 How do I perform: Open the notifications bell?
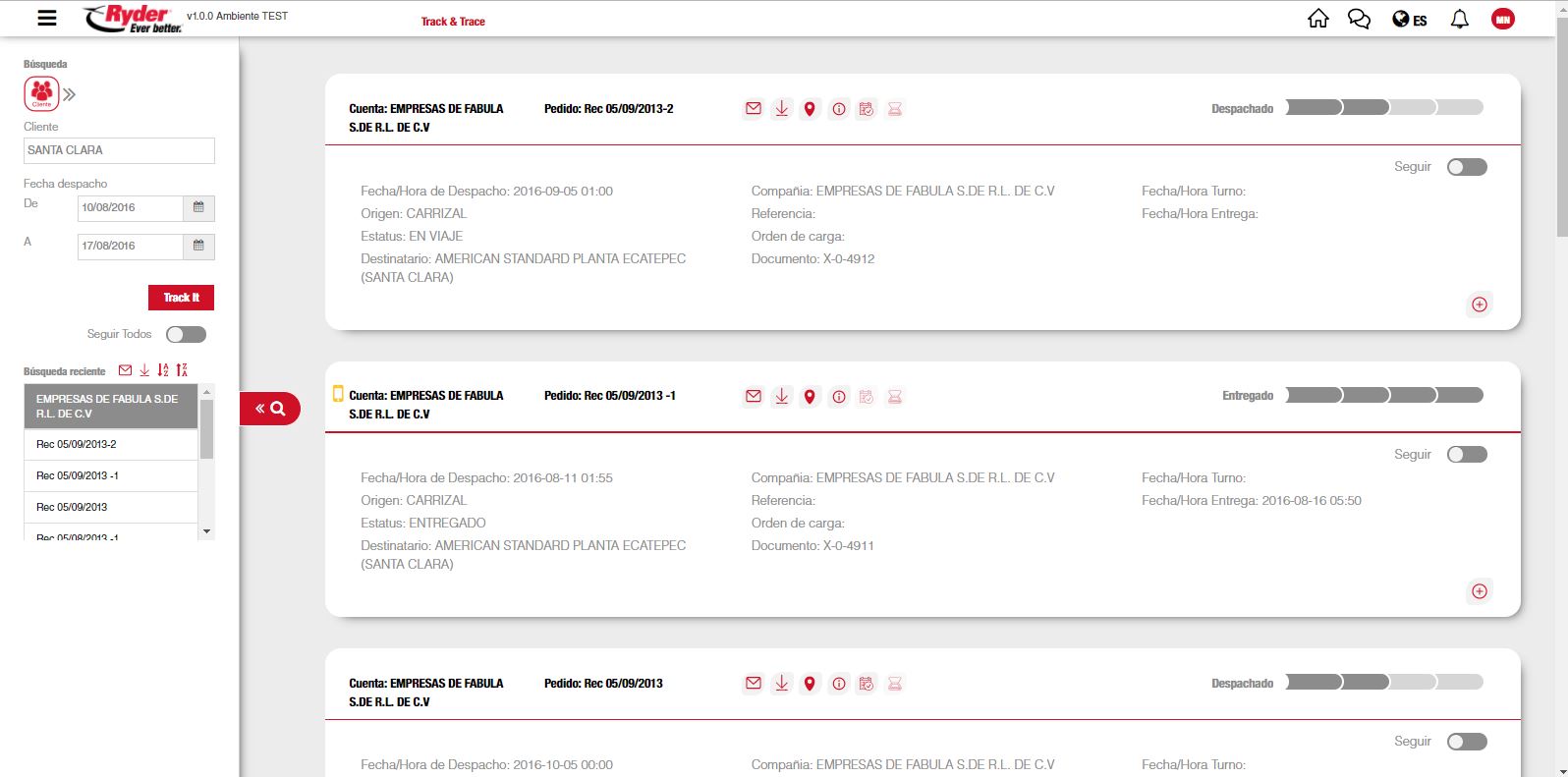pyautogui.click(x=1459, y=19)
